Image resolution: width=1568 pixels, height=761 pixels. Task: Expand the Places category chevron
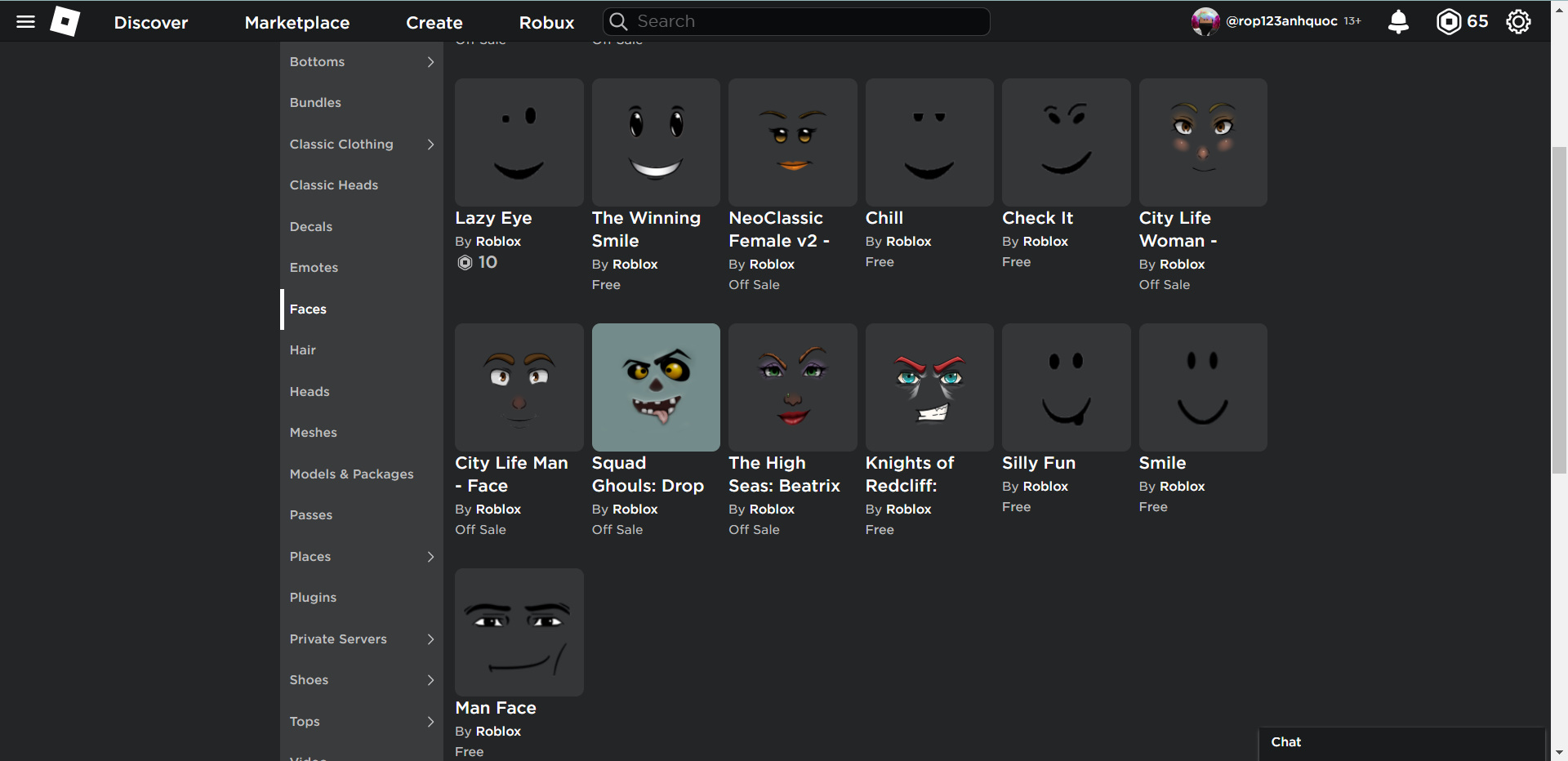(430, 557)
